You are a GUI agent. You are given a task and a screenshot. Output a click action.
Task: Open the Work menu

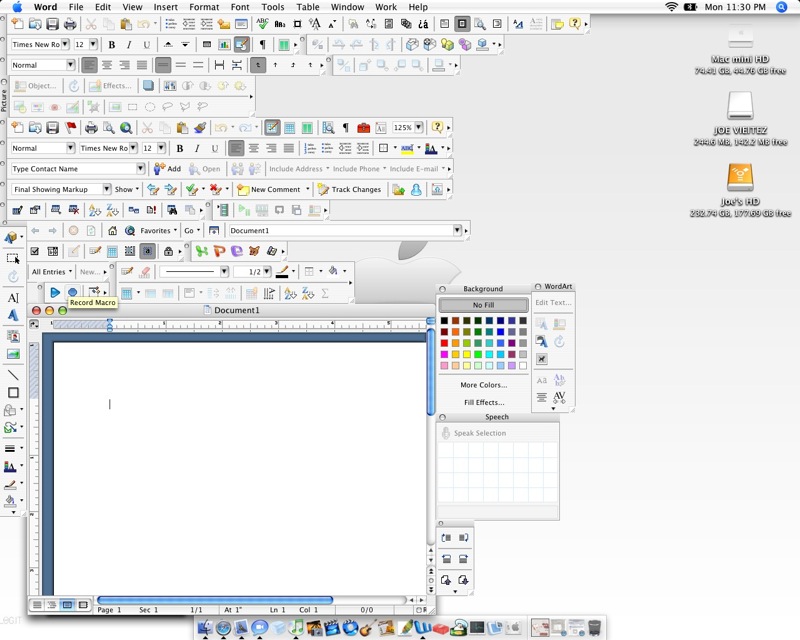tap(386, 7)
